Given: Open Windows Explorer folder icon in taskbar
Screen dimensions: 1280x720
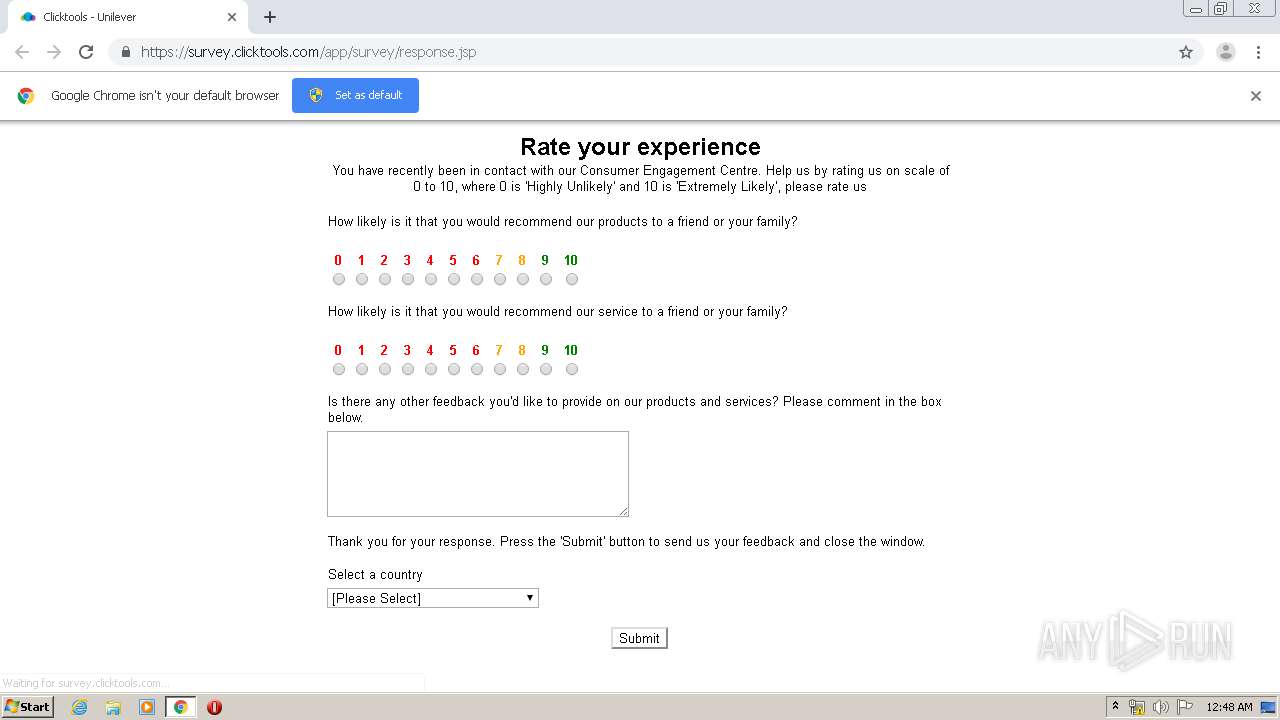Looking at the screenshot, I should pyautogui.click(x=113, y=707).
